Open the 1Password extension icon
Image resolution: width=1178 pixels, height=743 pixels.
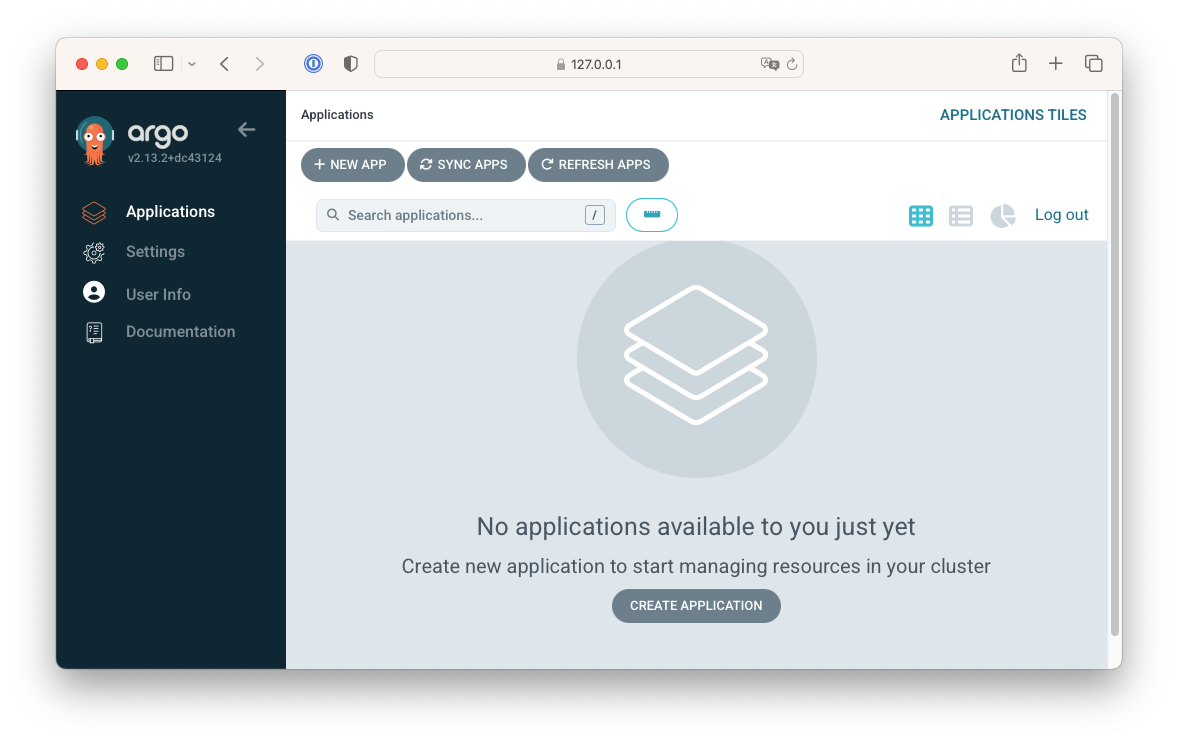click(313, 64)
